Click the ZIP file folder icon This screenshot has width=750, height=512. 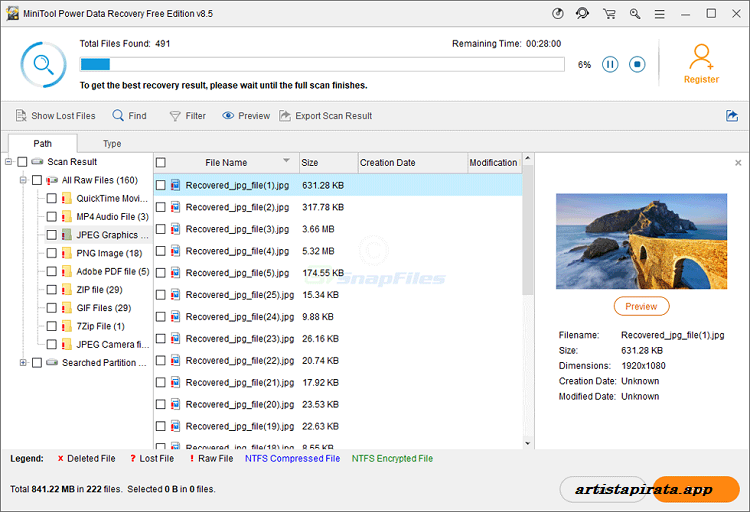(66, 289)
